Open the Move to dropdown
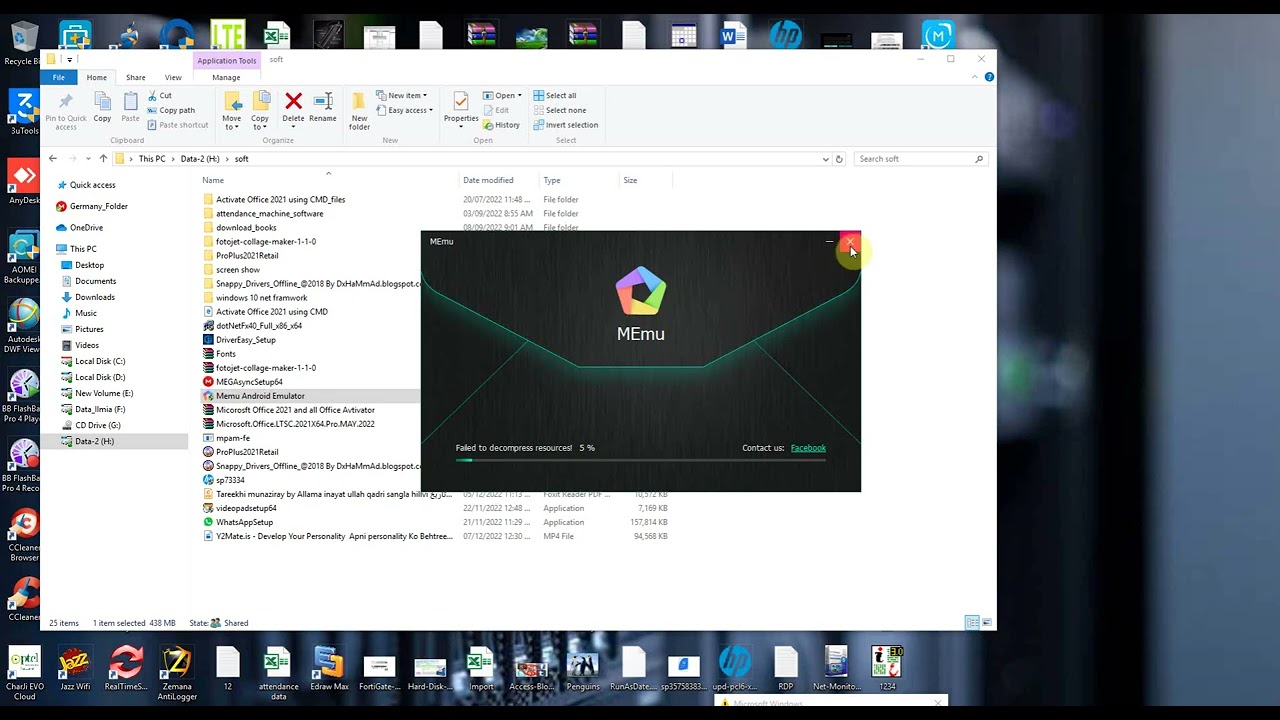Image resolution: width=1280 pixels, height=720 pixels. coord(232,111)
